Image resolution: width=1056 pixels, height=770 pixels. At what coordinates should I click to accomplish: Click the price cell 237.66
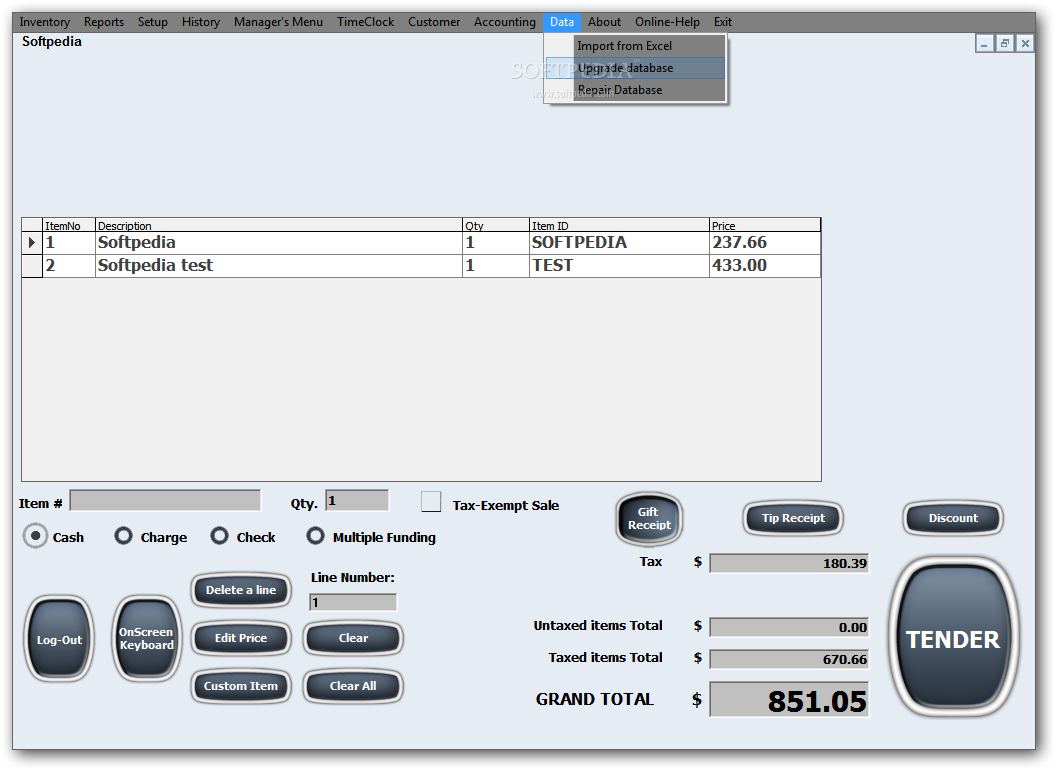click(765, 243)
